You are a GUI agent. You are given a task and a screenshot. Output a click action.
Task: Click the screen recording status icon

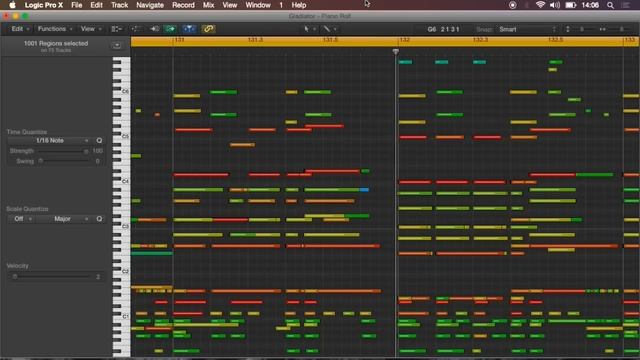[x=513, y=5]
